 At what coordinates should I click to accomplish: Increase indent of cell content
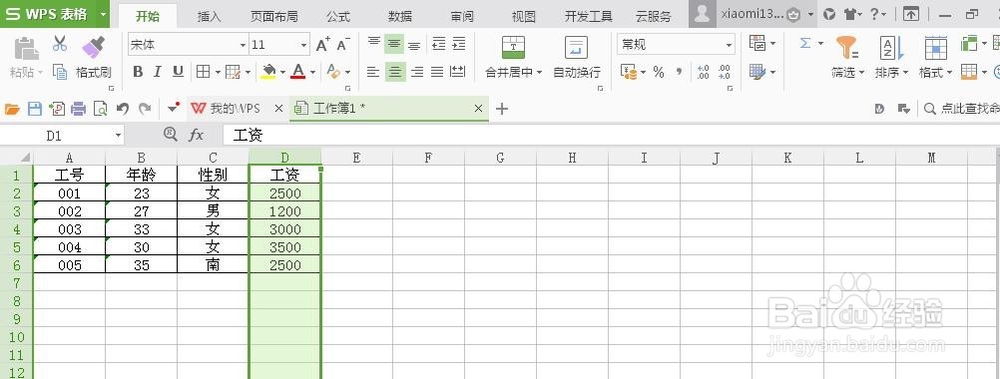[x=459, y=44]
